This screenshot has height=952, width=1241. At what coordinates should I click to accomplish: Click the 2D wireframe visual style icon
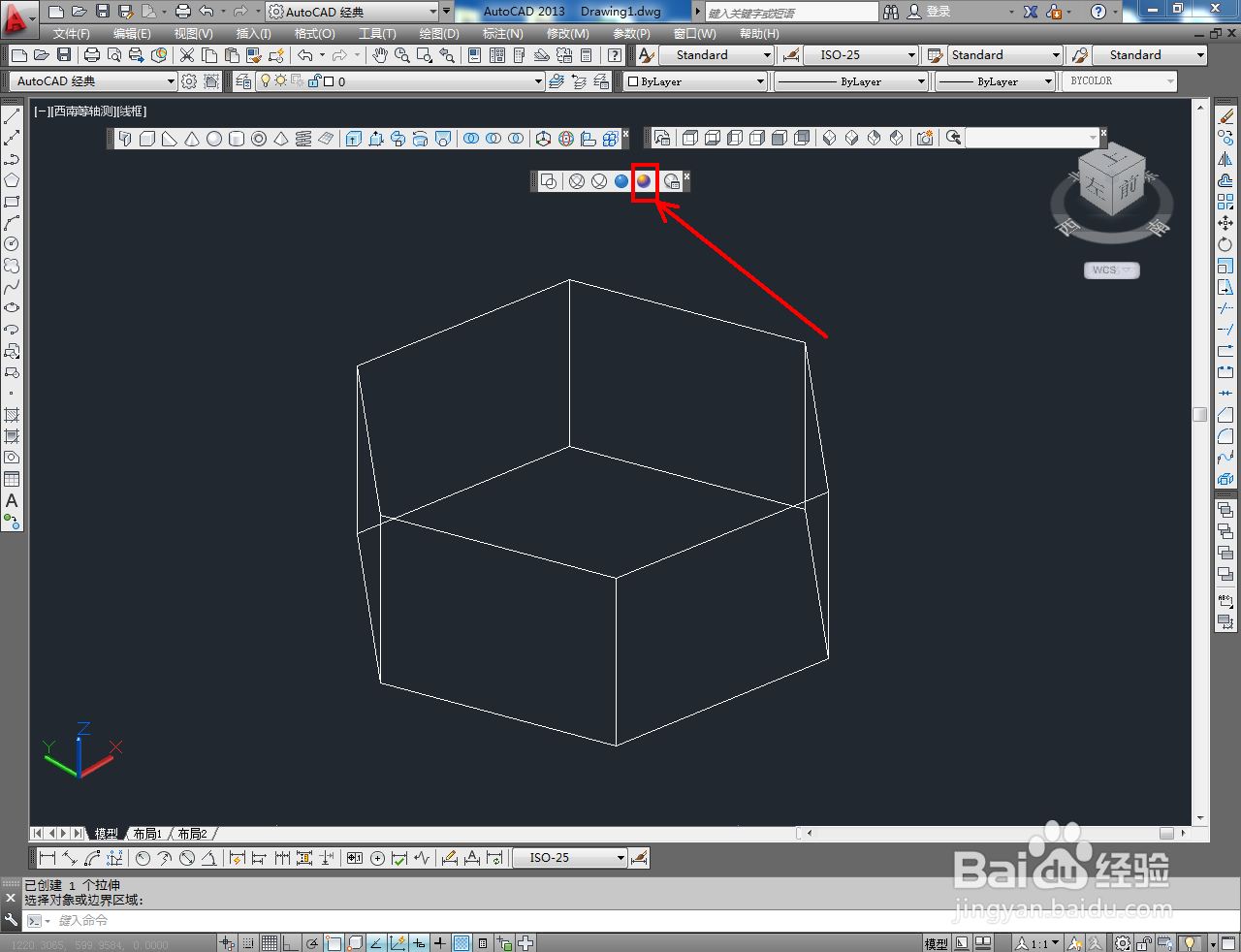tap(549, 181)
